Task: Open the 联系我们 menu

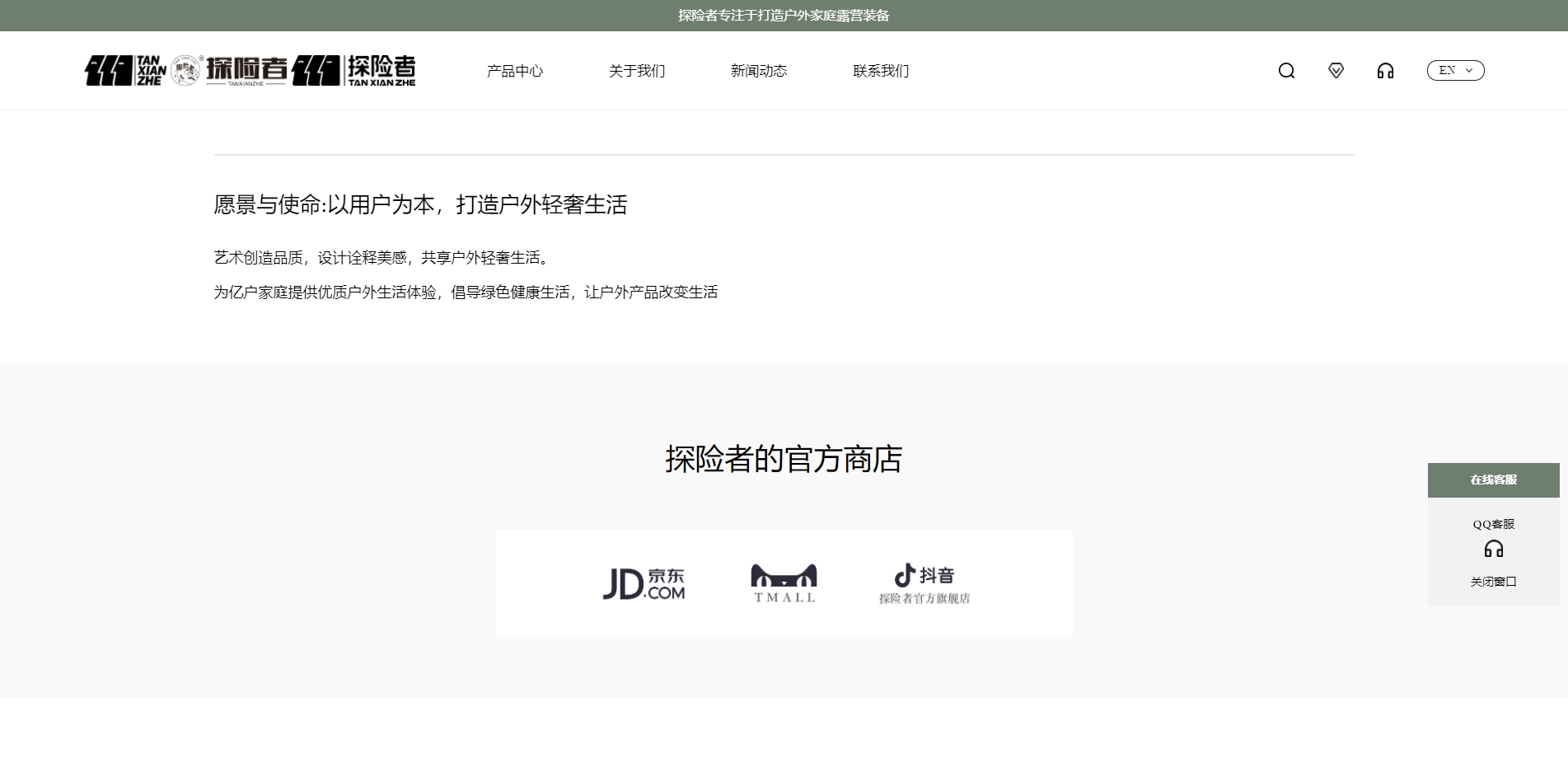Action: [x=881, y=71]
